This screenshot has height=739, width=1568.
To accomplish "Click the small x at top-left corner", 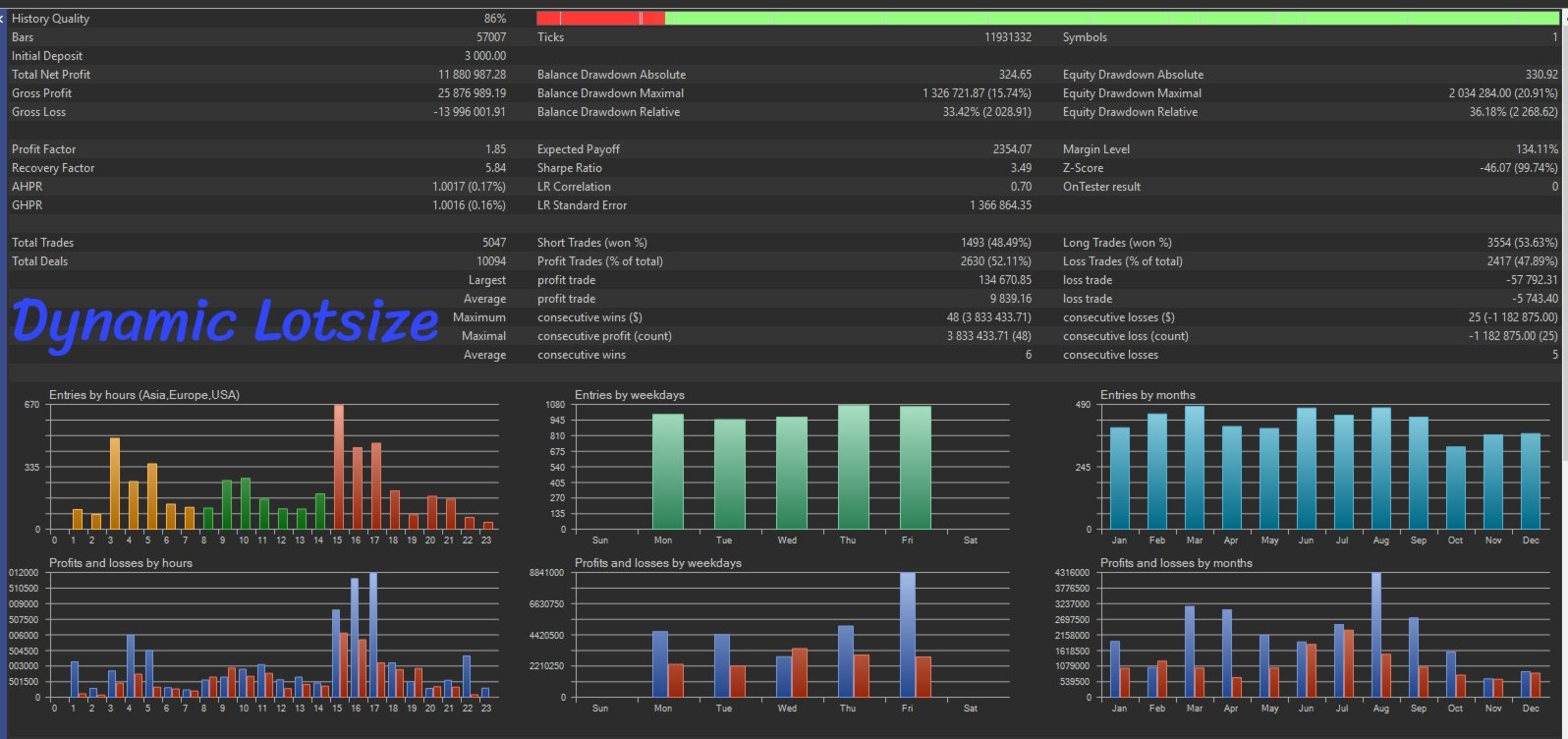I will click(3, 19).
